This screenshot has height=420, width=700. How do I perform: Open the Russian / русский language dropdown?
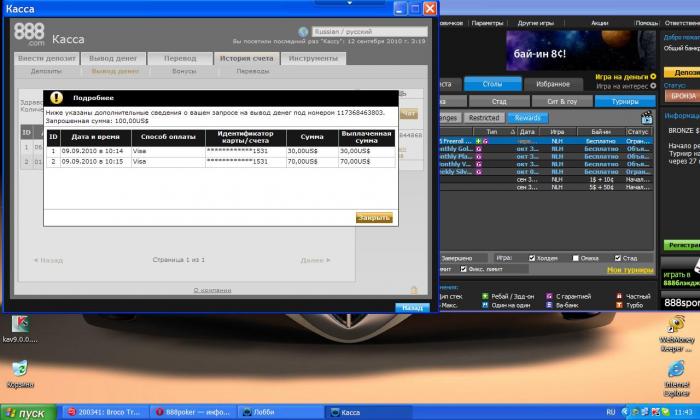pyautogui.click(x=369, y=32)
